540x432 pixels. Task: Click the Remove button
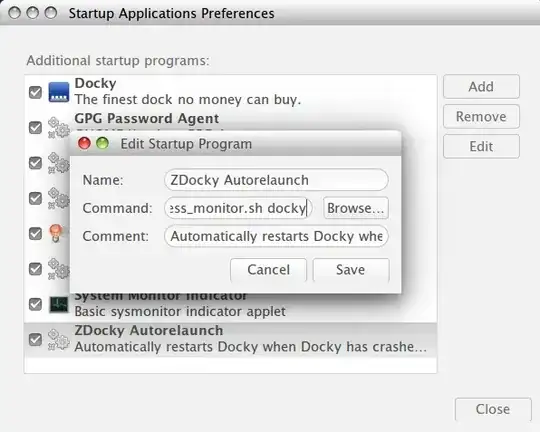point(481,116)
